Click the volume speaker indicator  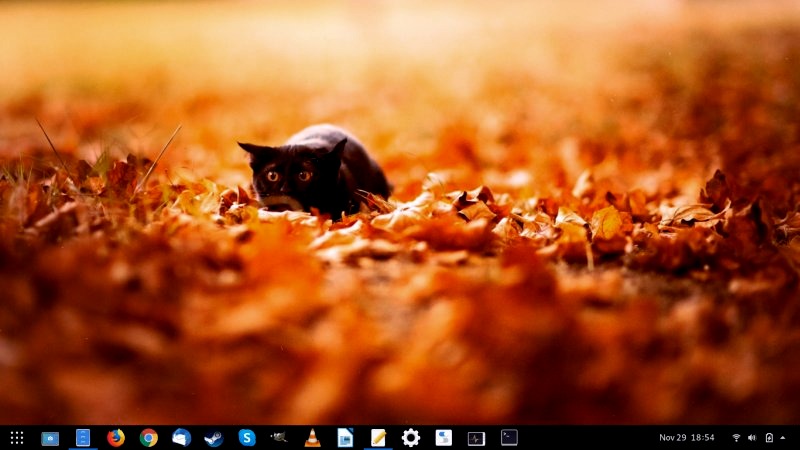752,438
